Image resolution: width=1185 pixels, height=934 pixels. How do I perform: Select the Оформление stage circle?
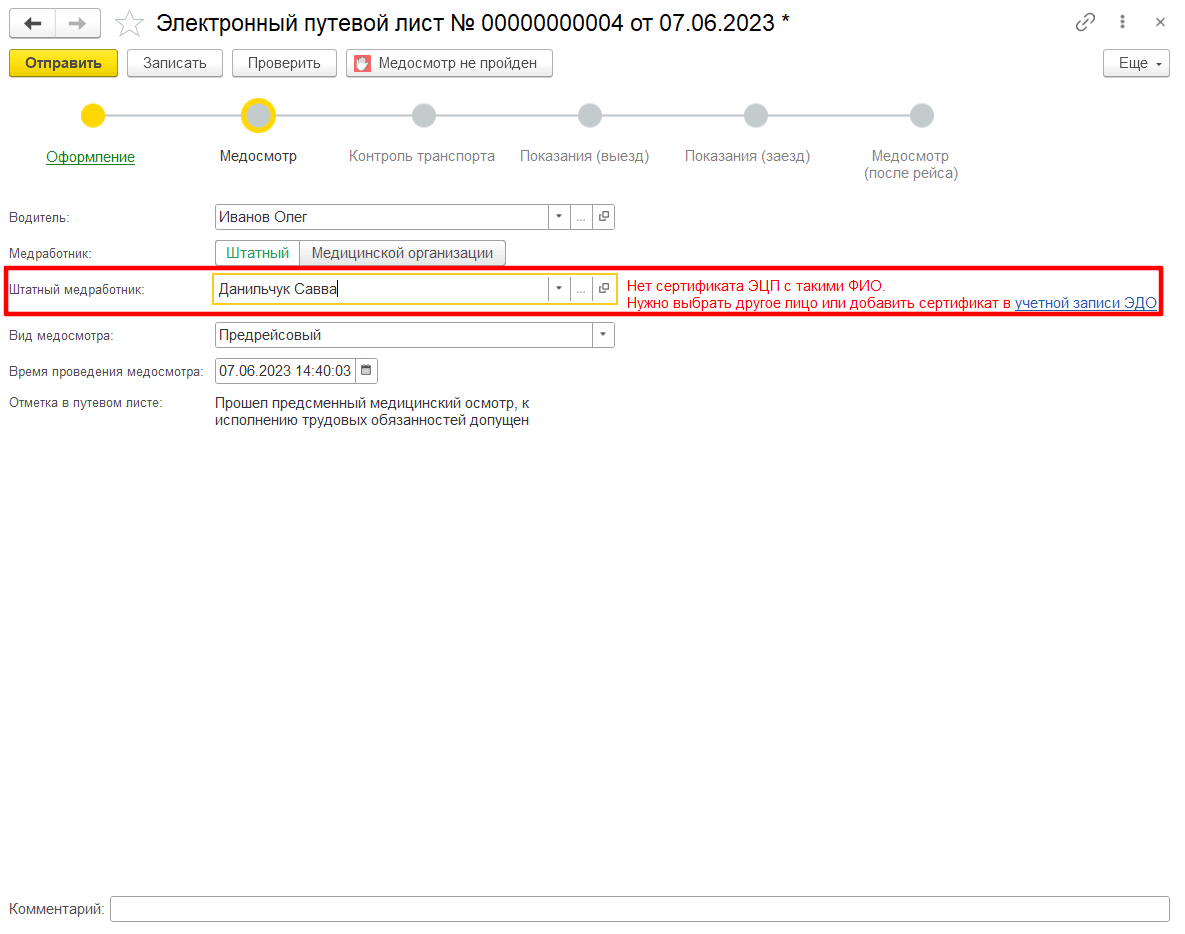tap(93, 116)
